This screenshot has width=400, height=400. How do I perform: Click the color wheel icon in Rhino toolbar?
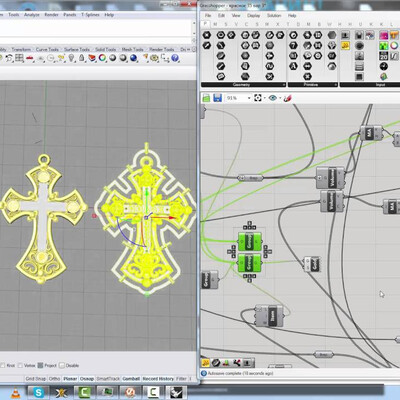102,58
